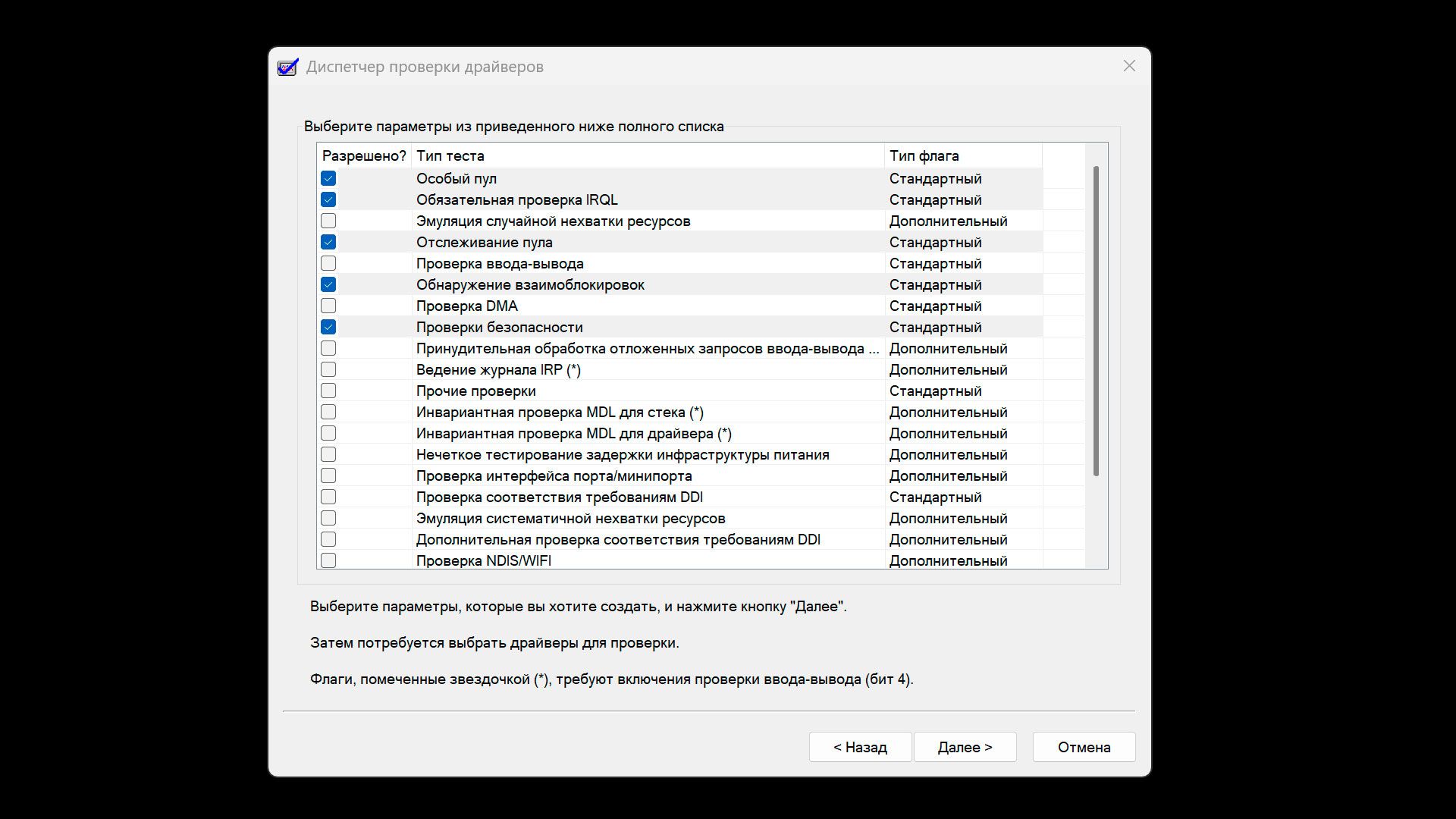1456x819 pixels.
Task: Select the row text Проверка ввода-вывода
Action: [x=500, y=263]
